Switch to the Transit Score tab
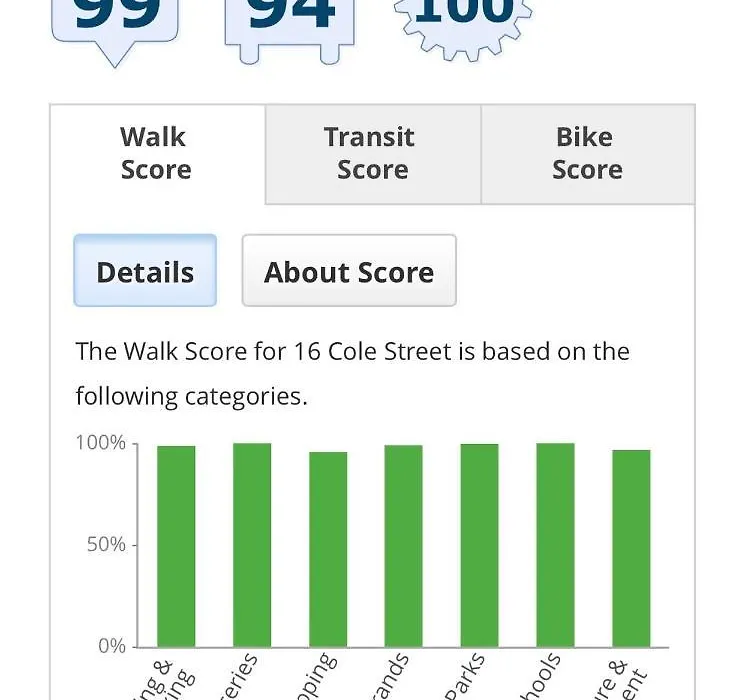 click(x=373, y=154)
